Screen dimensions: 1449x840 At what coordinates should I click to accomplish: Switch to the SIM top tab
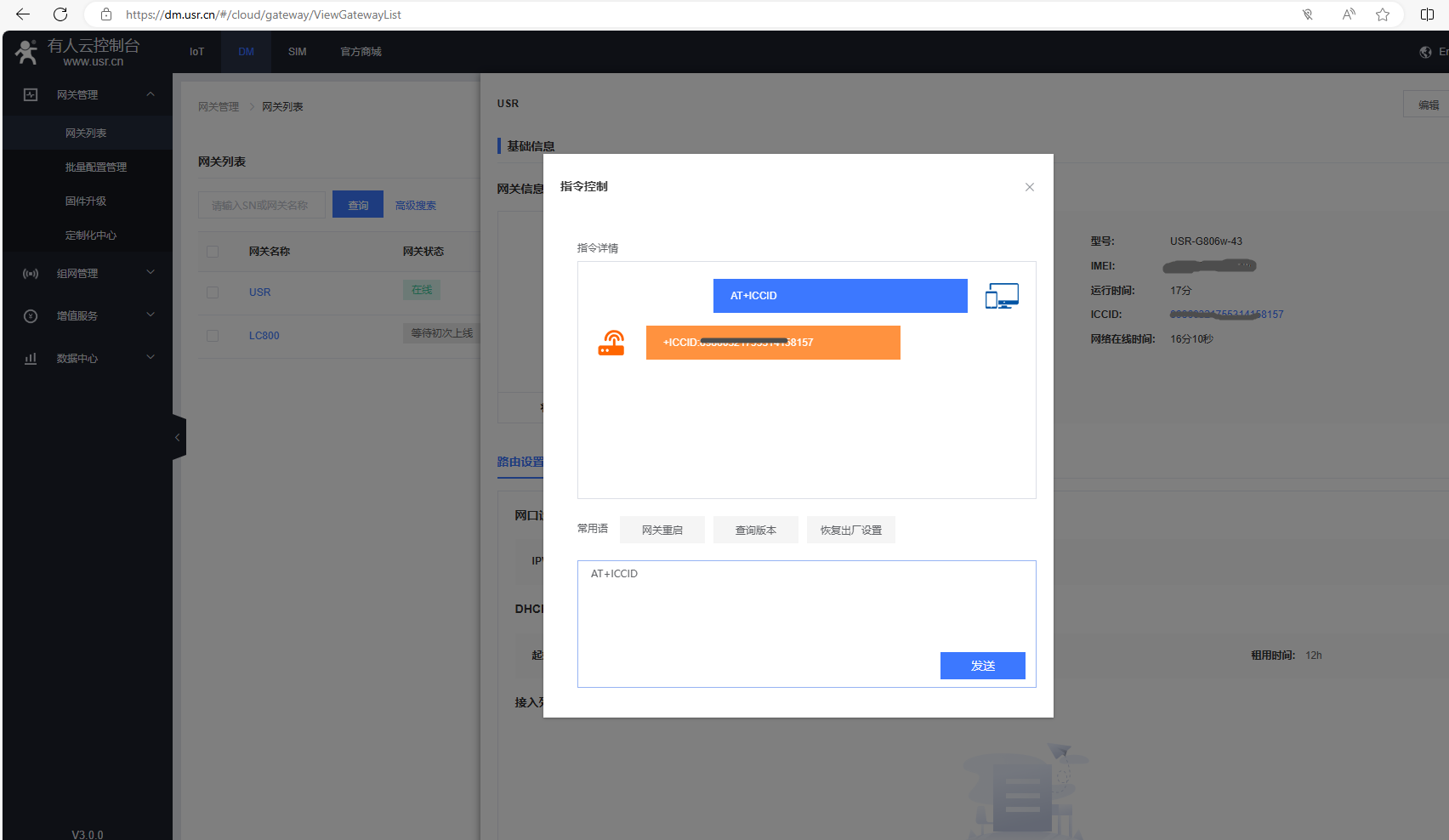(297, 52)
